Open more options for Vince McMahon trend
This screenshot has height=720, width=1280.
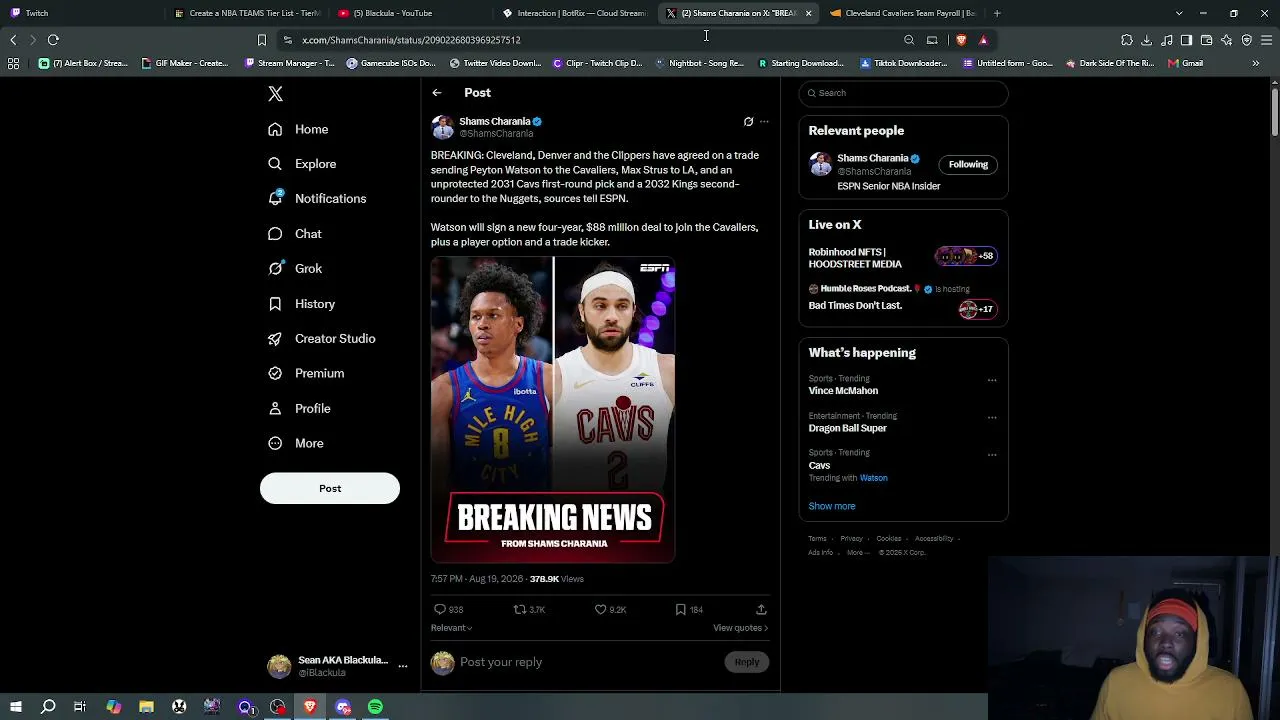pos(992,380)
